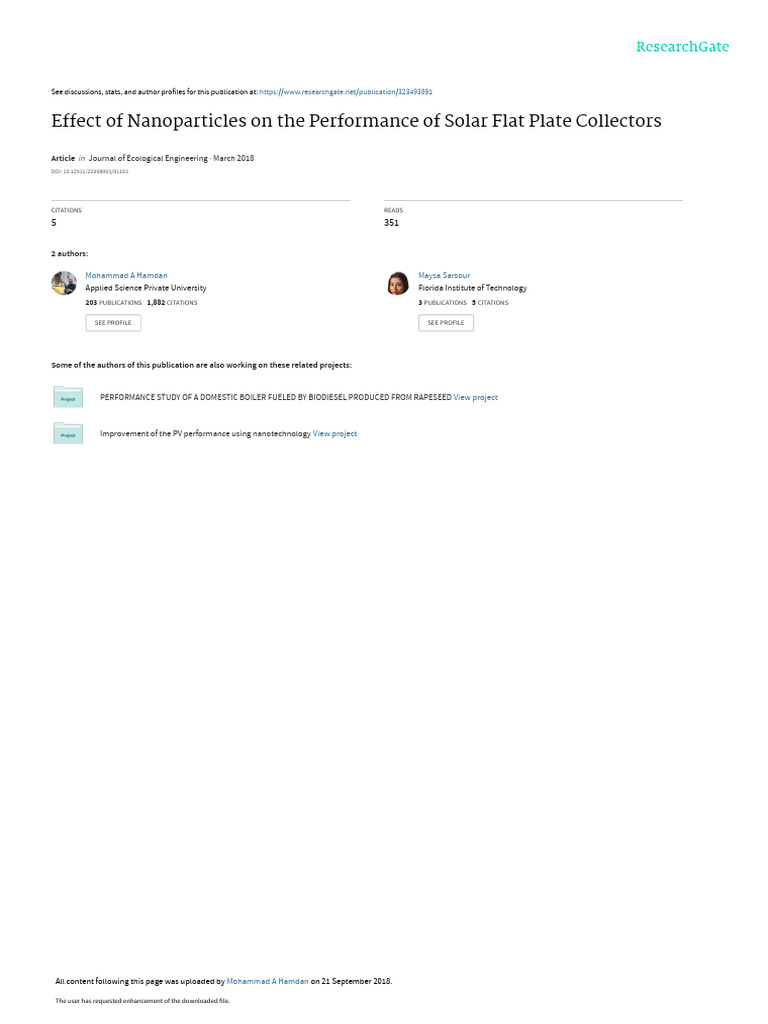The width and height of the screenshot is (768, 1024).
Task: Click Applied Science Private University affiliation
Action: 146,288
